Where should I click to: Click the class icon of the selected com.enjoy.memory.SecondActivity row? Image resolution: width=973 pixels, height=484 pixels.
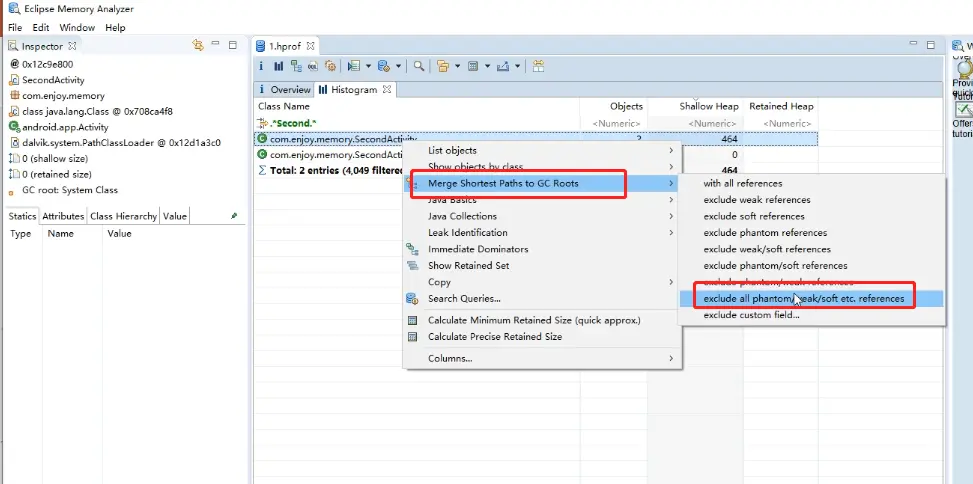point(262,139)
